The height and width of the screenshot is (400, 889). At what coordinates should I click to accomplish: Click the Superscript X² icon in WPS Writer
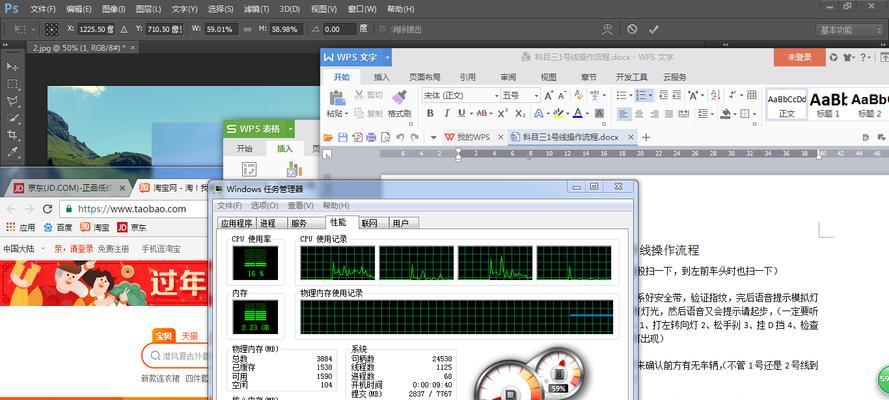tap(502, 113)
